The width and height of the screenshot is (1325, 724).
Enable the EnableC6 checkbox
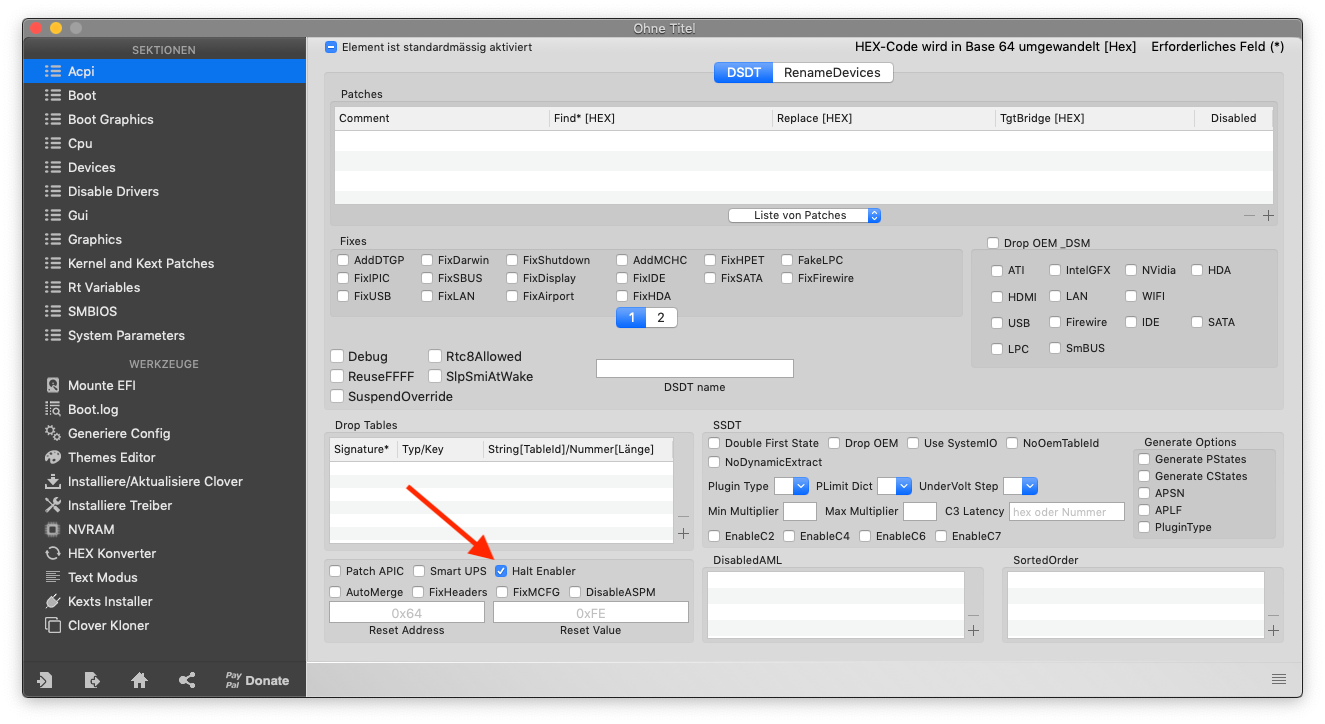coord(865,536)
